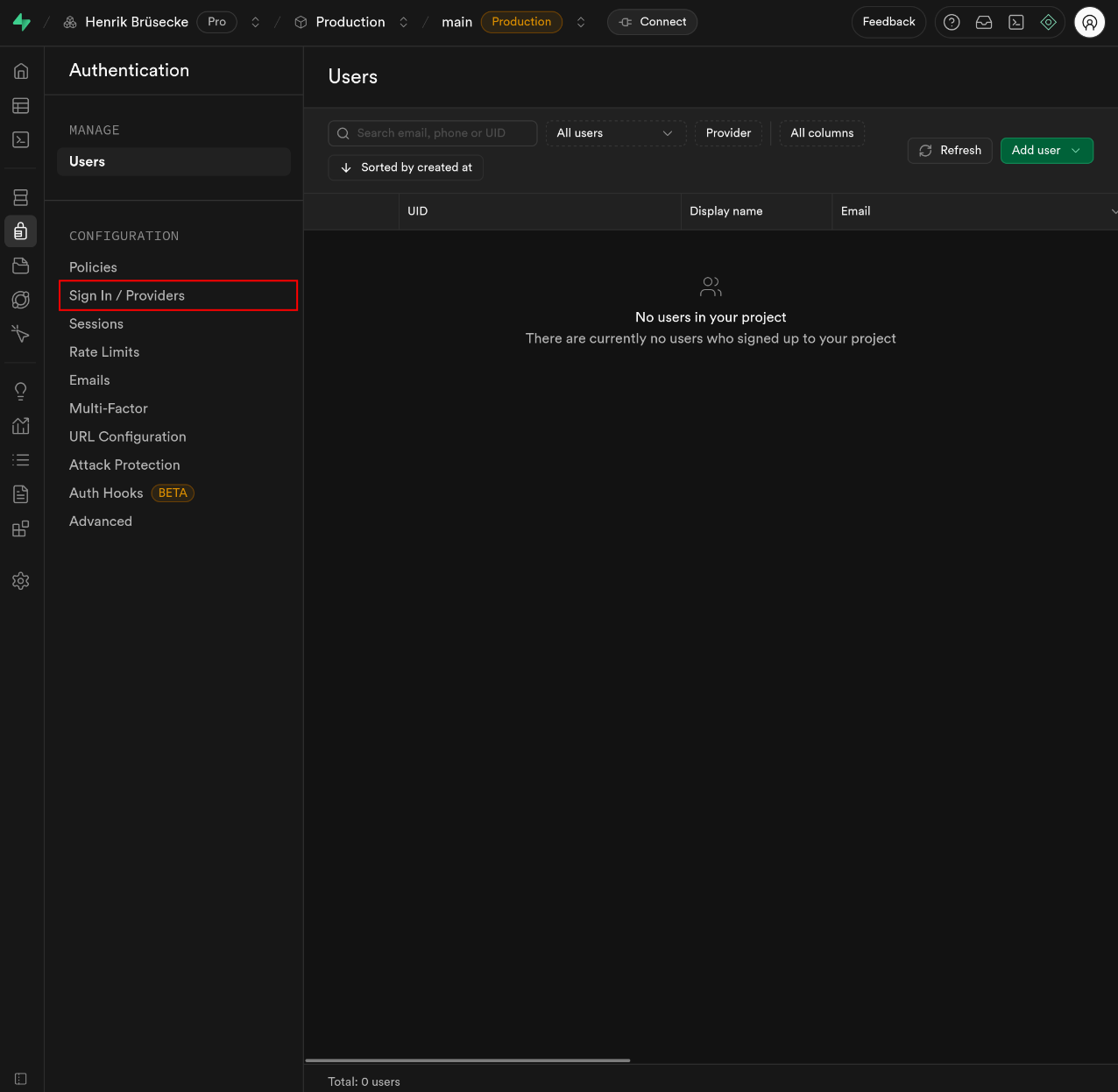Open the notifications inbox icon
The height and width of the screenshot is (1092, 1118).
click(983, 22)
